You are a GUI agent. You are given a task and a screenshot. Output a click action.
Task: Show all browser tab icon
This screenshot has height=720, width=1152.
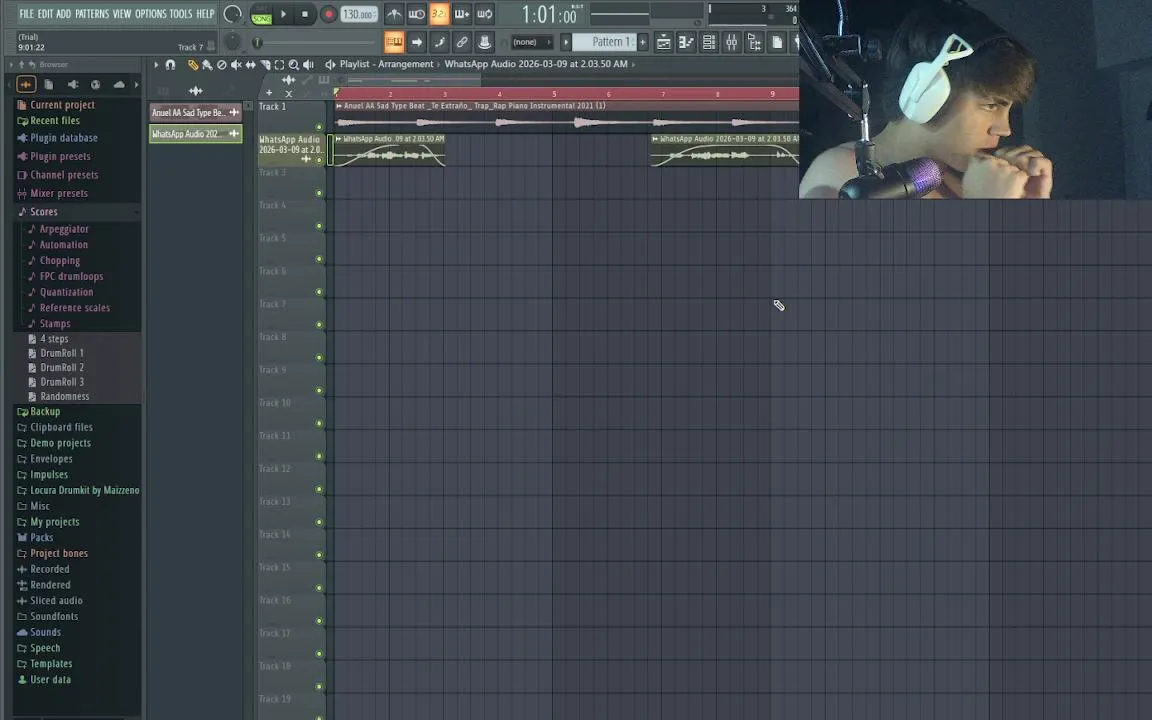click(x=26, y=84)
